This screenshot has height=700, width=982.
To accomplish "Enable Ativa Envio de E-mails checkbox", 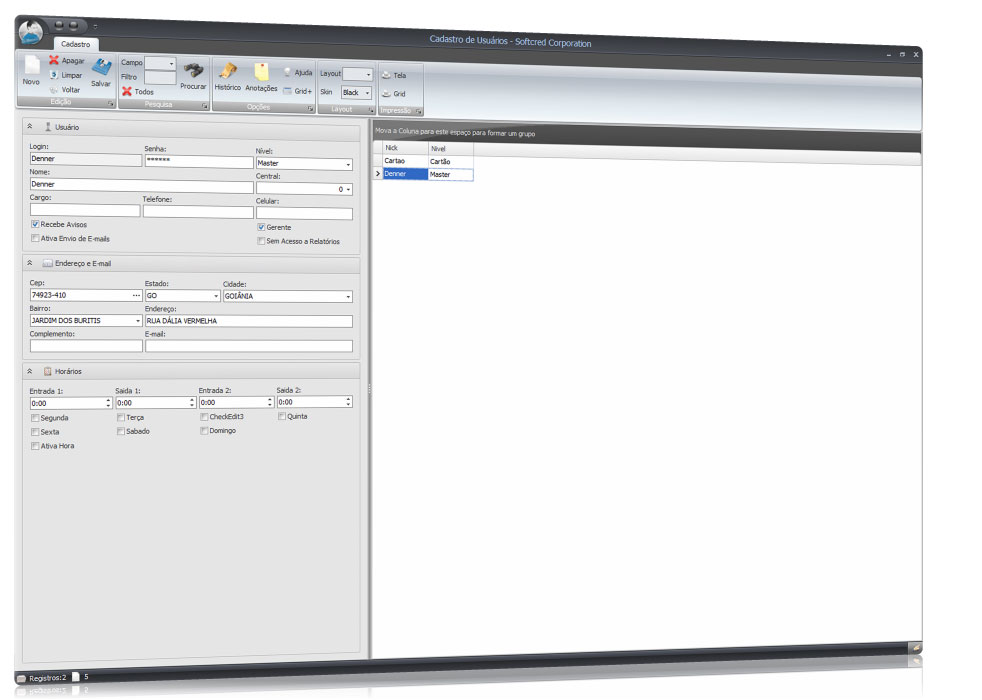I will pyautogui.click(x=35, y=239).
